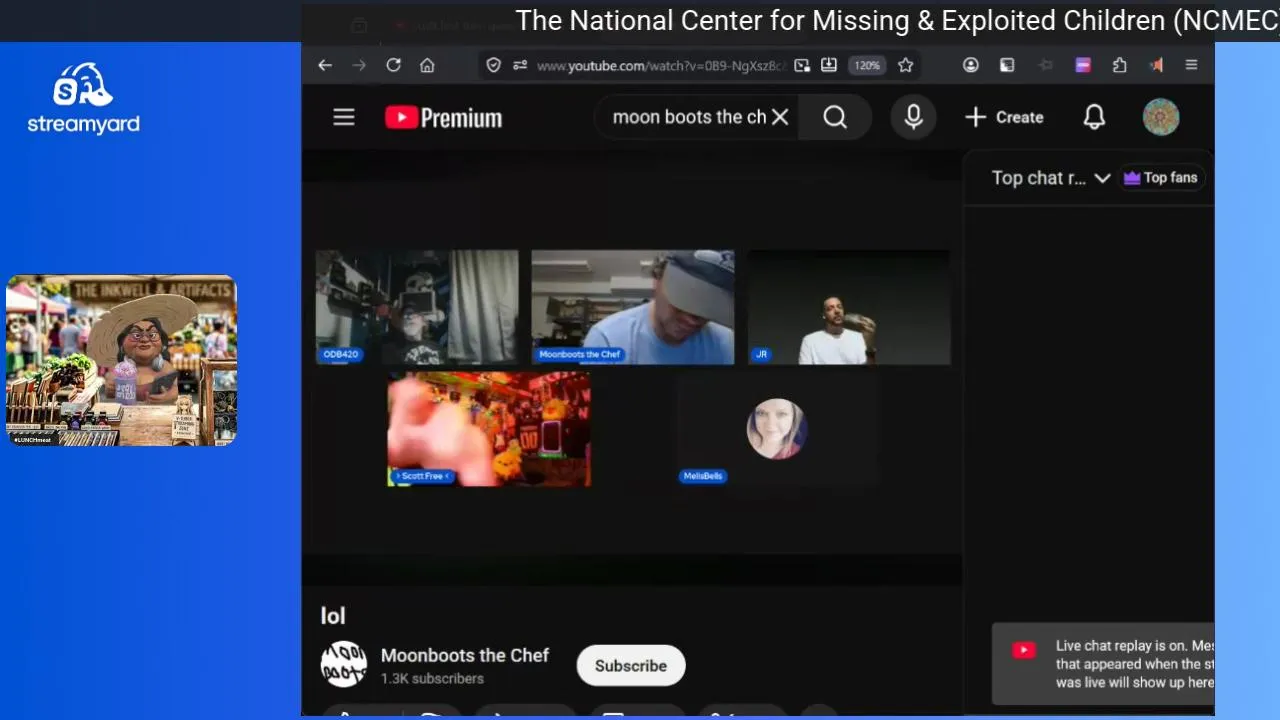Open YouTube notifications bell
Image resolution: width=1280 pixels, height=720 pixels.
pos(1094,117)
